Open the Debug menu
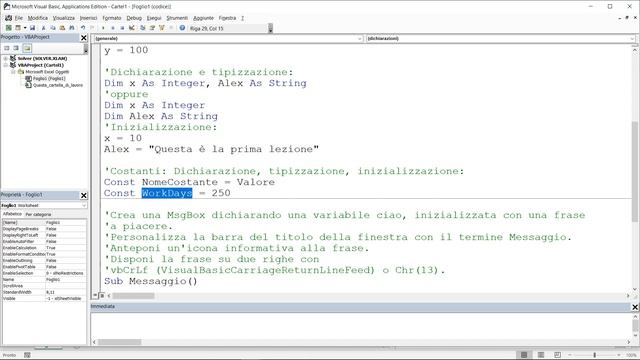Image resolution: width=640 pixels, height=360 pixels. click(134, 18)
